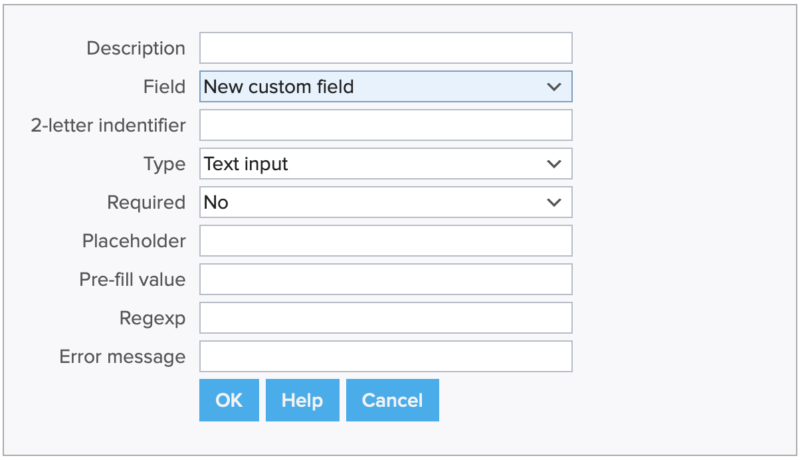Screen dimensions: 800x460
Task: Click the "Placeholder" label text
Action: 134,241
